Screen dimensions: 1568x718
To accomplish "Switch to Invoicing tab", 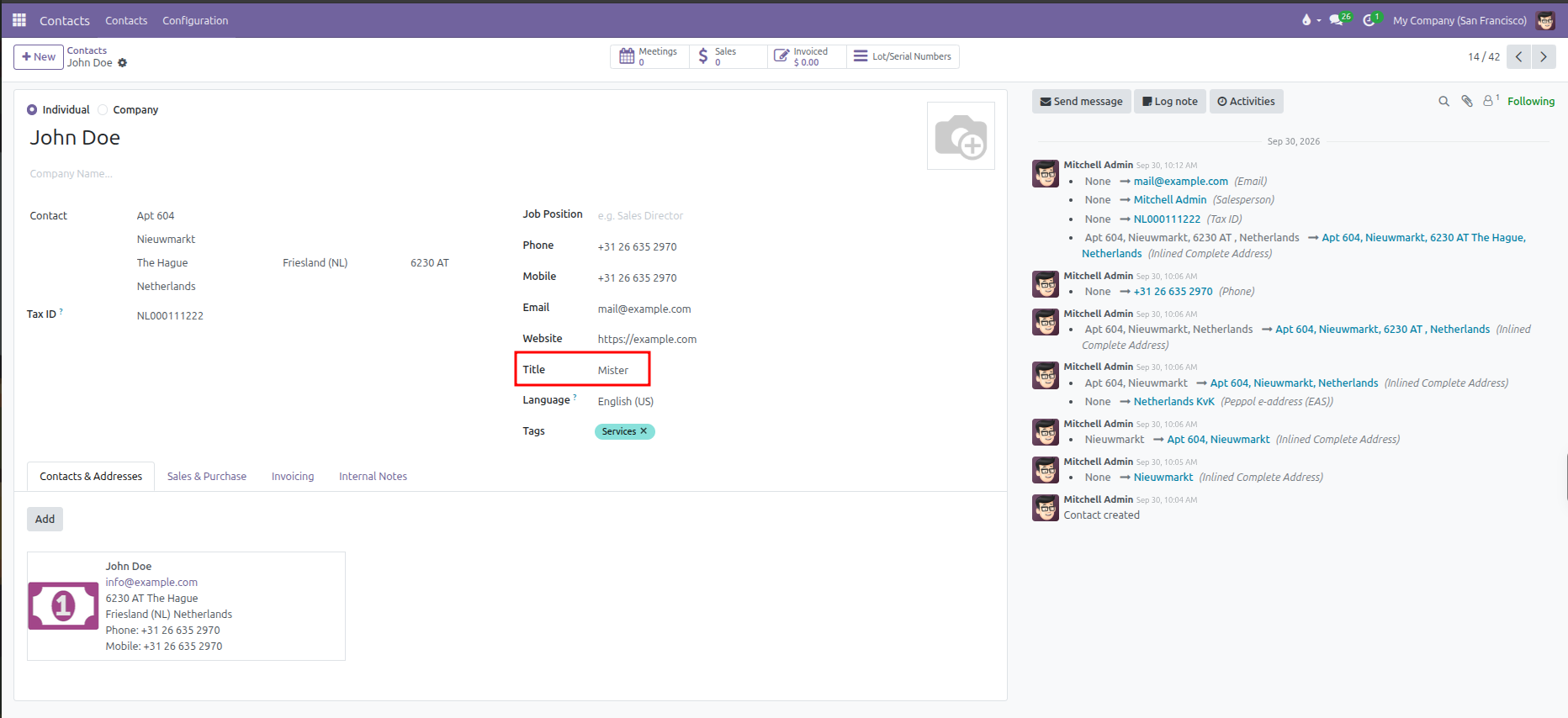I will point(293,477).
